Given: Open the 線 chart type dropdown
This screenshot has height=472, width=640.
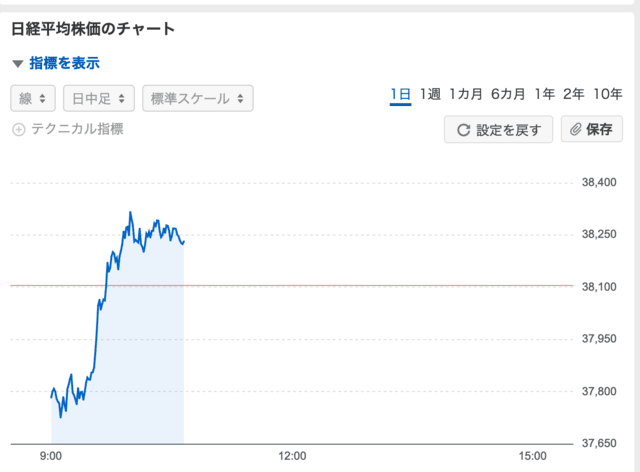Looking at the screenshot, I should click(x=33, y=98).
